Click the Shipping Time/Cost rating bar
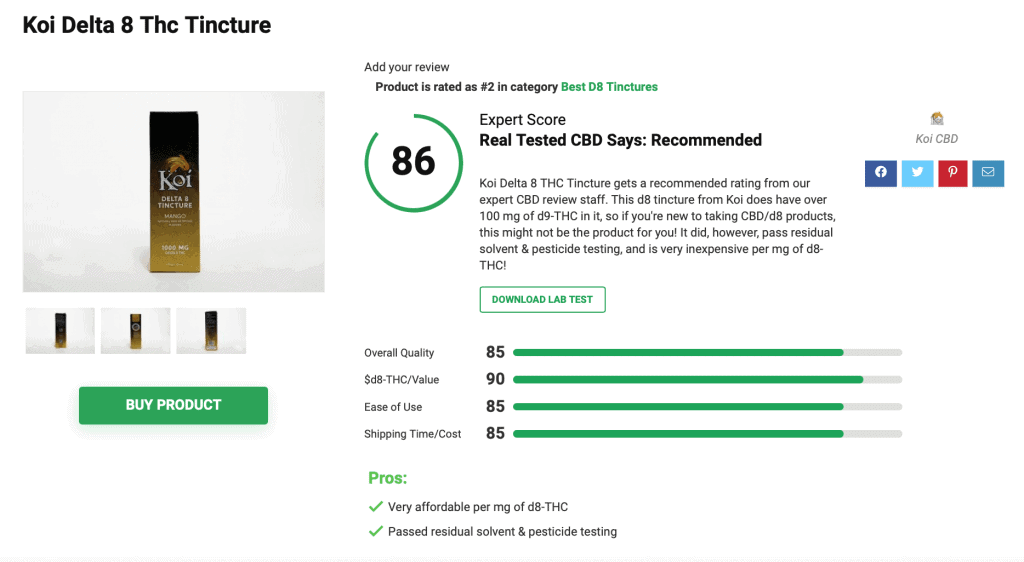This screenshot has width=1024, height=562. [x=707, y=433]
